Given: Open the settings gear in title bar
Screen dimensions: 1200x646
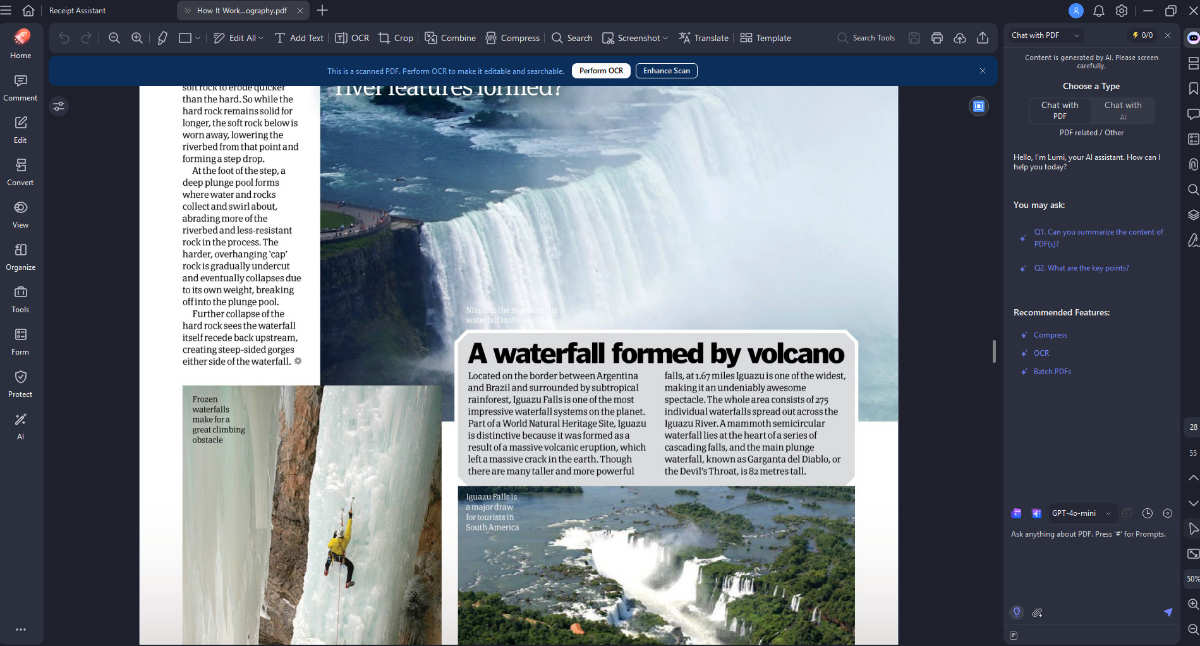Looking at the screenshot, I should pos(1122,10).
